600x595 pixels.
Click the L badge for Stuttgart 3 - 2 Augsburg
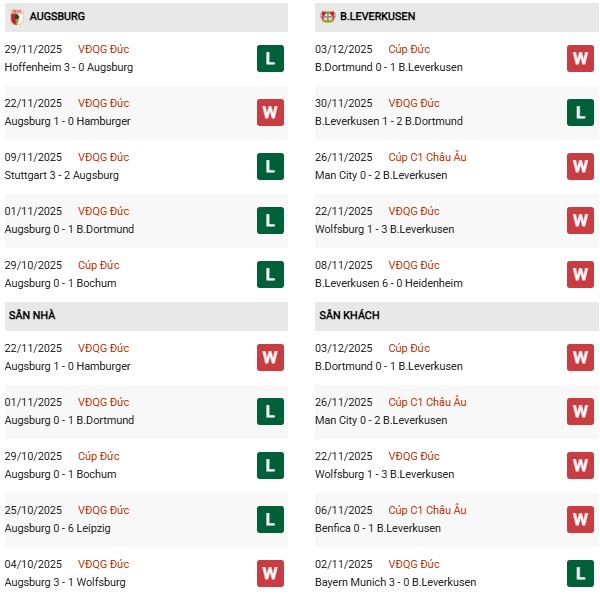point(270,166)
